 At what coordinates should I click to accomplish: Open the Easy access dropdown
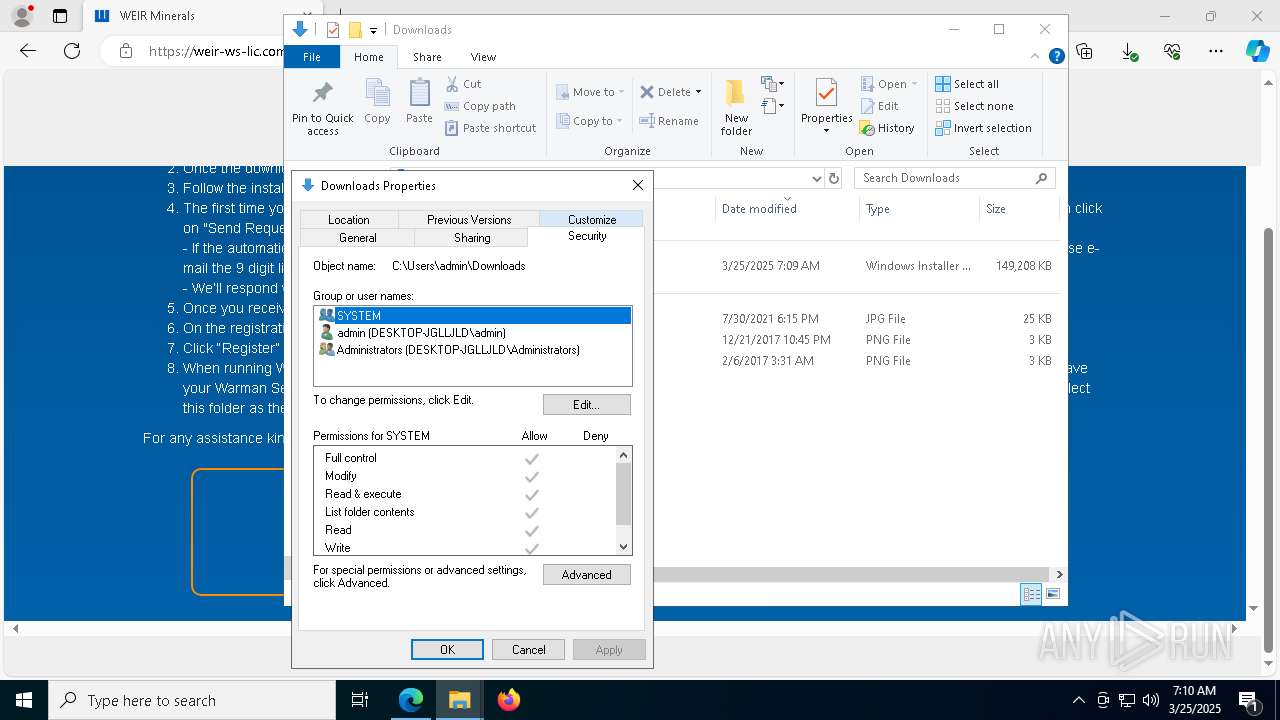coord(772,106)
